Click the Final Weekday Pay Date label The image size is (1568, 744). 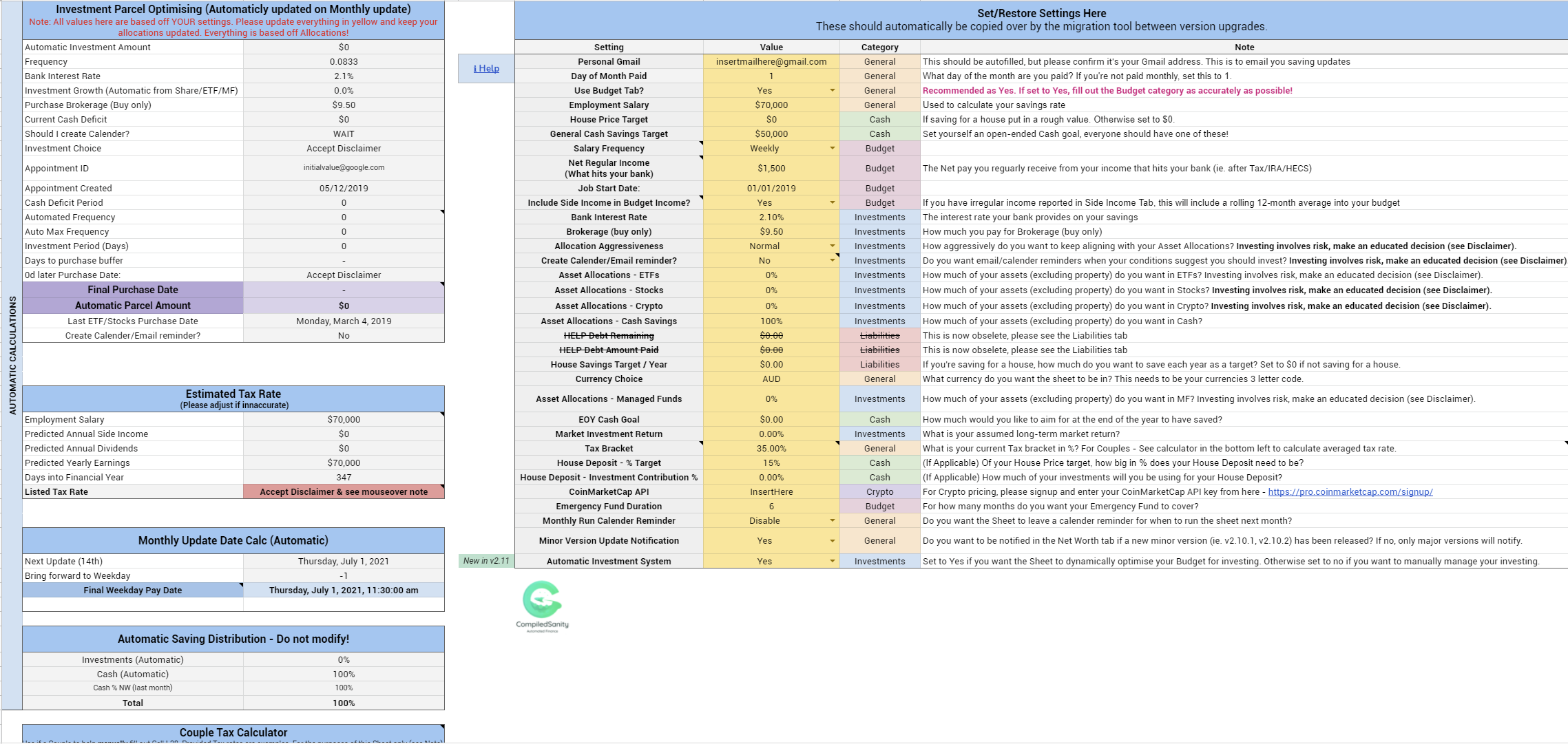(x=133, y=590)
